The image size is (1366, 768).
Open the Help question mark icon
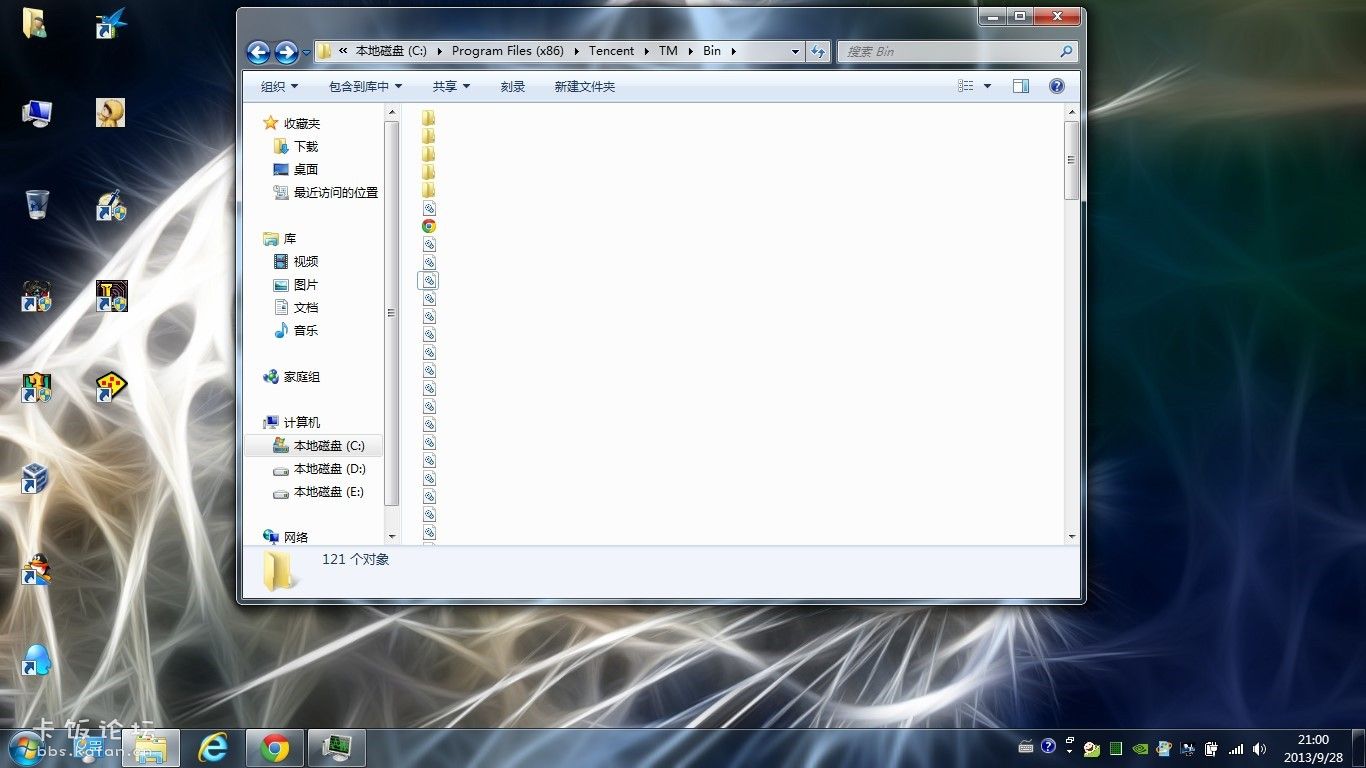click(x=1057, y=86)
